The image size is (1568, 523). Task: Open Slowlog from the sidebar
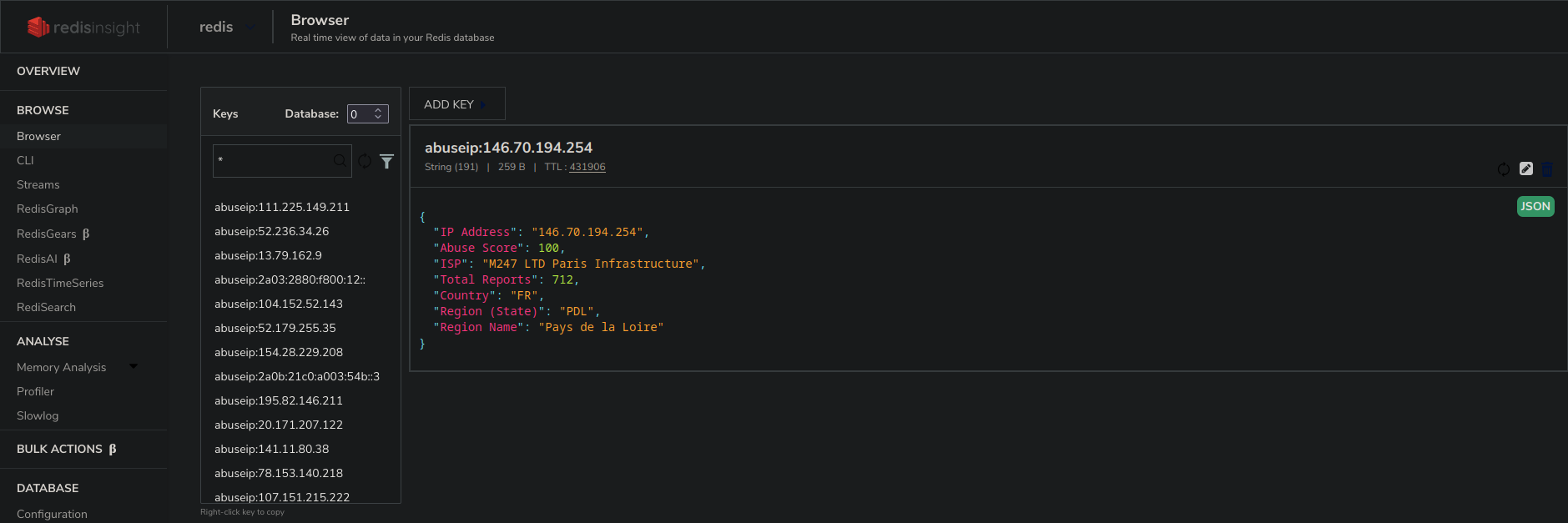point(38,415)
